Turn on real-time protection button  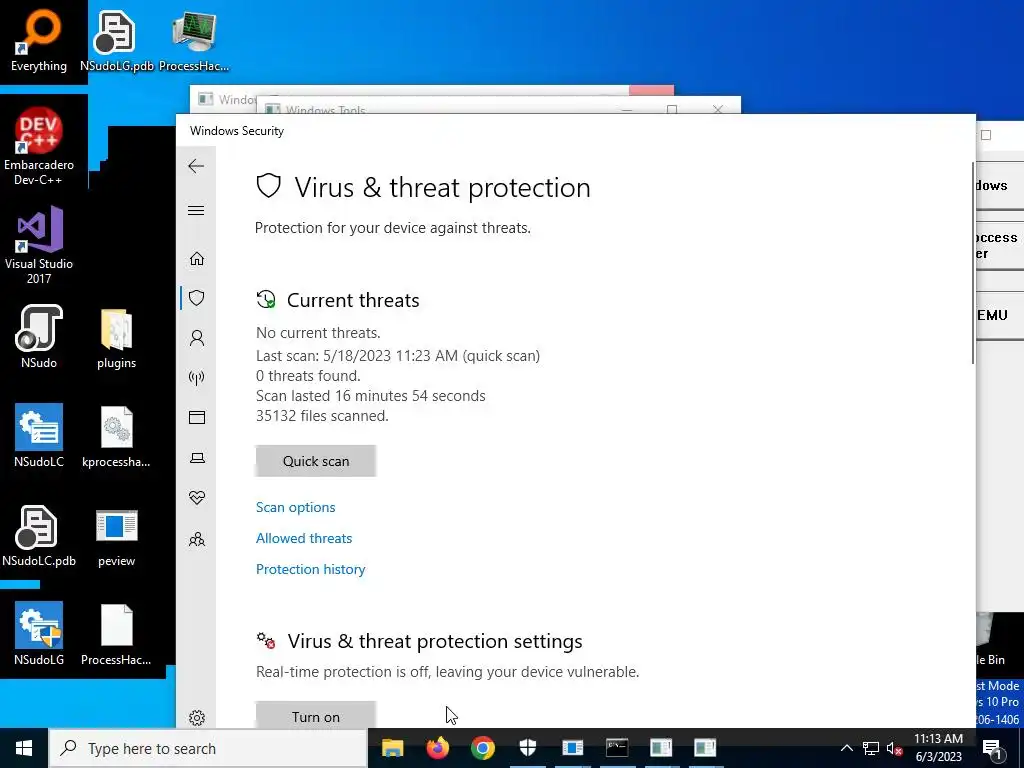tap(315, 716)
